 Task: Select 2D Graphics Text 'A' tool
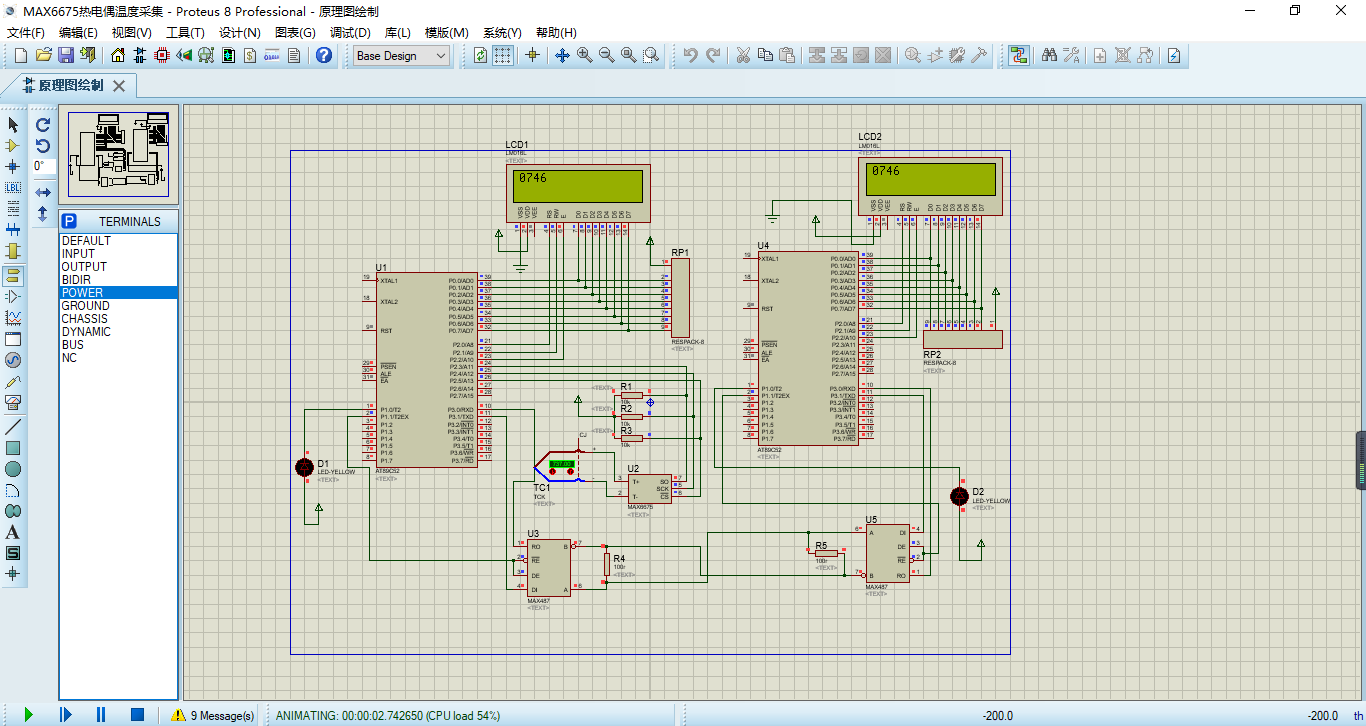pyautogui.click(x=13, y=532)
